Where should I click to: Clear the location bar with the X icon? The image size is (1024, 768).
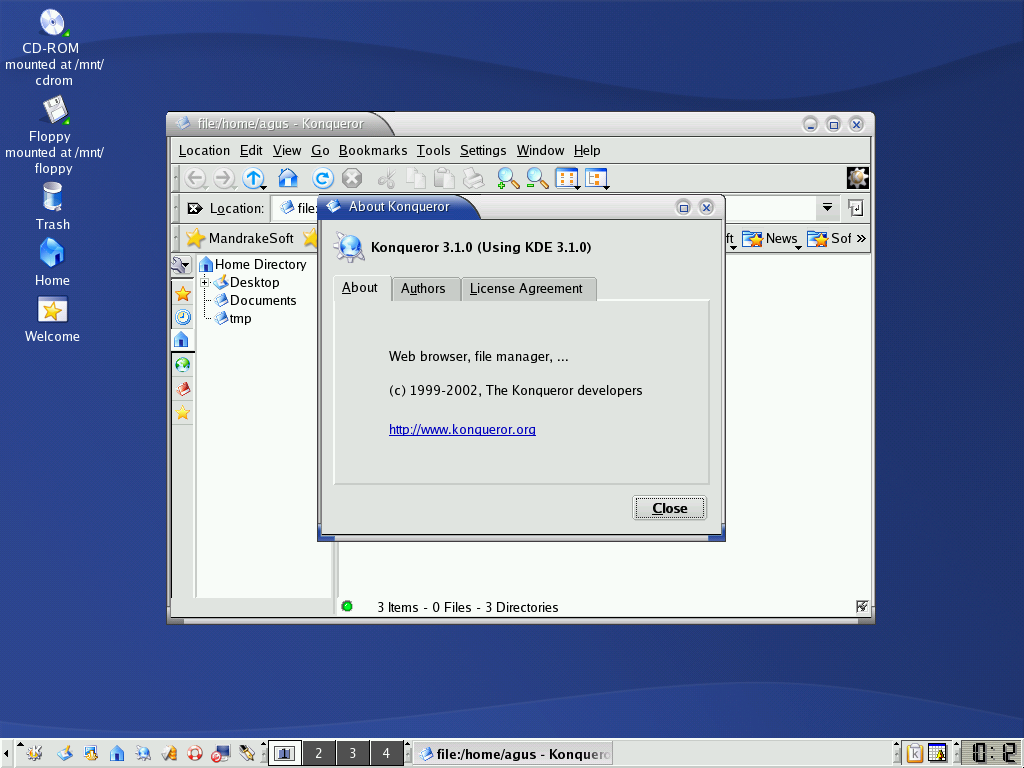click(x=195, y=208)
